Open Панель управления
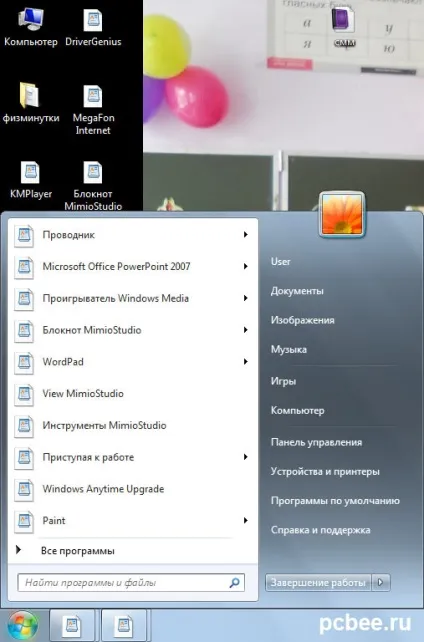This screenshot has height=642, width=424. [x=316, y=442]
